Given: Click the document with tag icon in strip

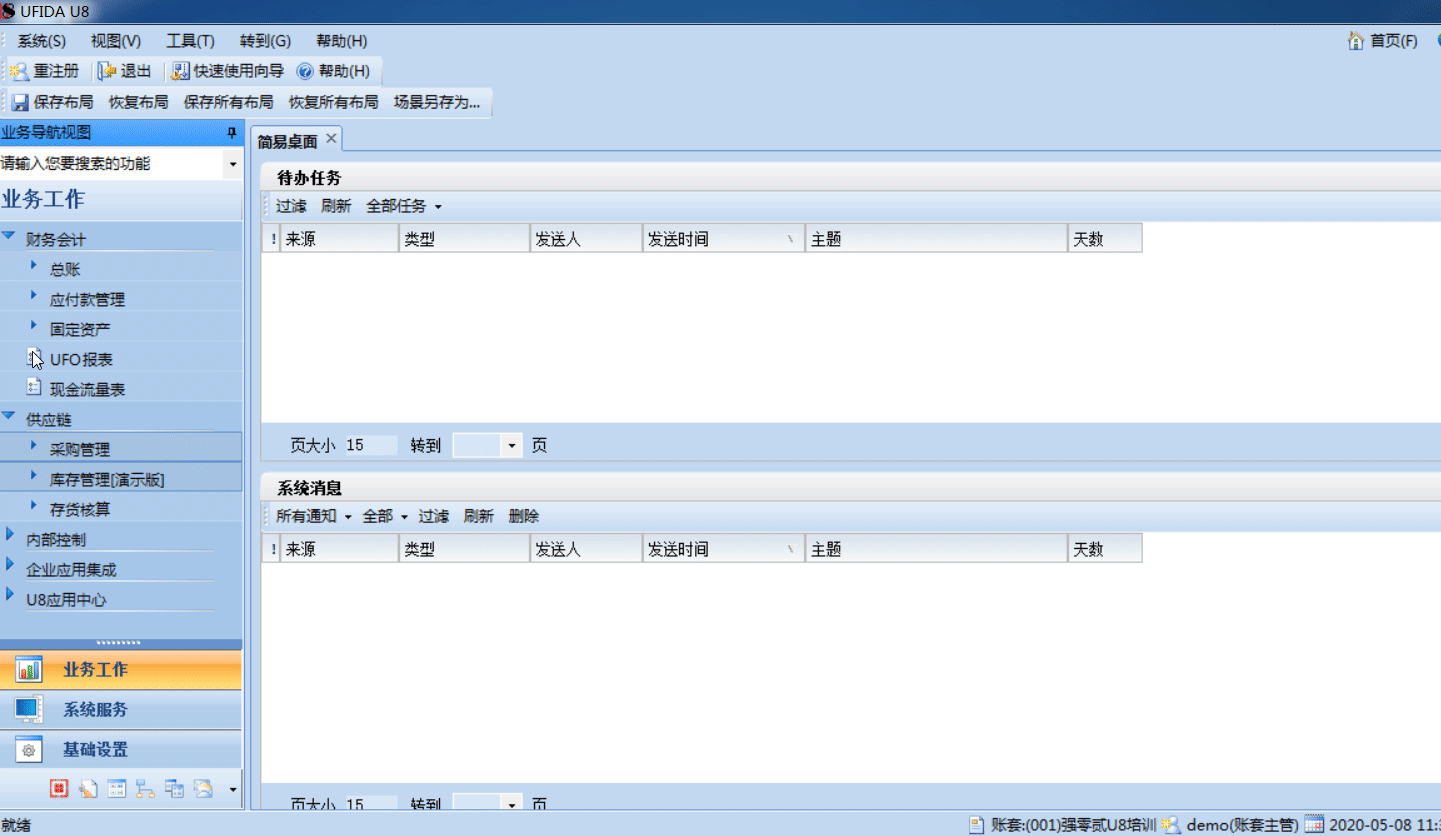Looking at the screenshot, I should click(88, 789).
